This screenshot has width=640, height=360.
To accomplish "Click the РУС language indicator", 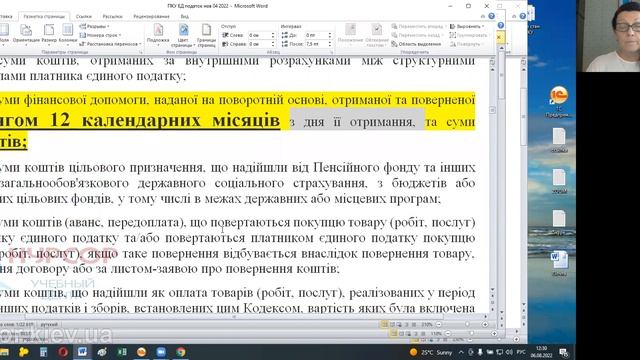I will point(521,352).
